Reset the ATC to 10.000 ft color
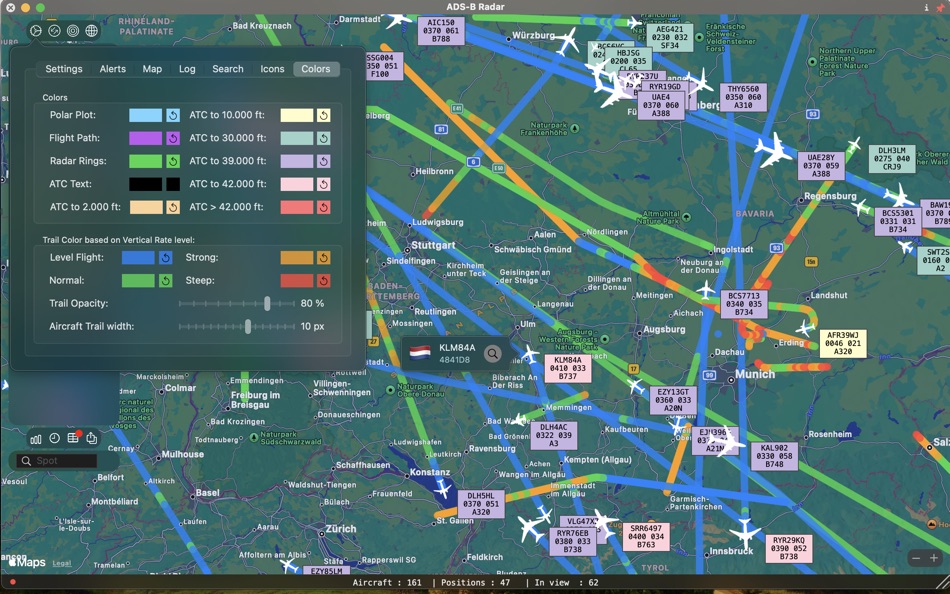950x594 pixels. click(324, 115)
